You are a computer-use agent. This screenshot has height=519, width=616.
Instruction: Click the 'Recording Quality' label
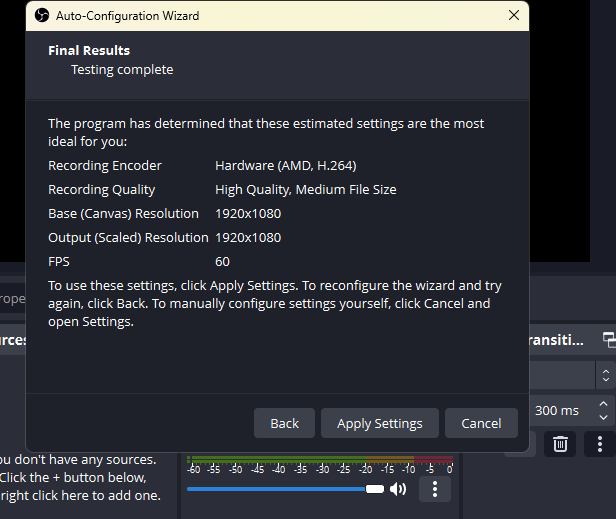tap(101, 190)
